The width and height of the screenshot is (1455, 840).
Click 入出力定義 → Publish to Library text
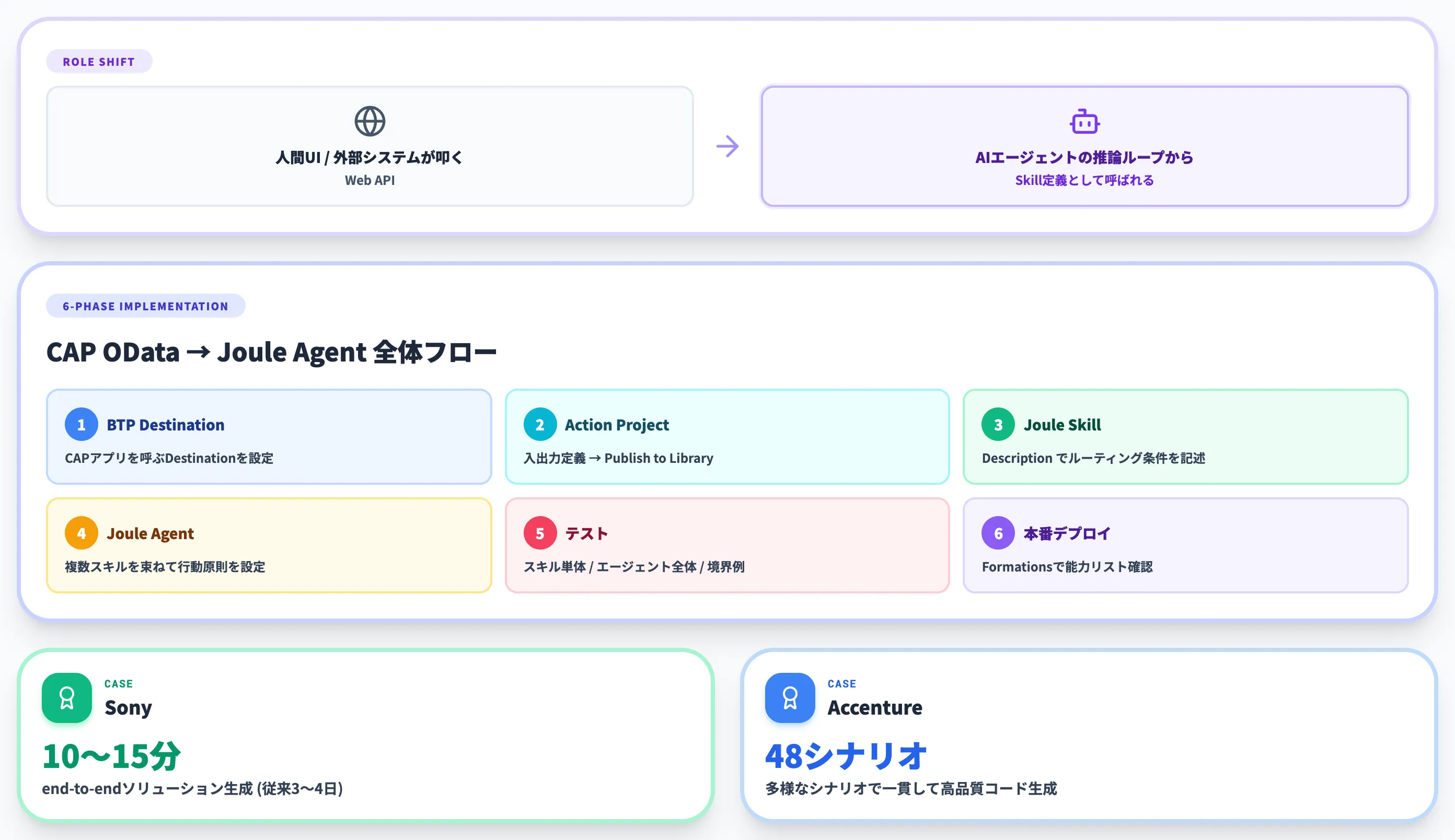pos(618,458)
